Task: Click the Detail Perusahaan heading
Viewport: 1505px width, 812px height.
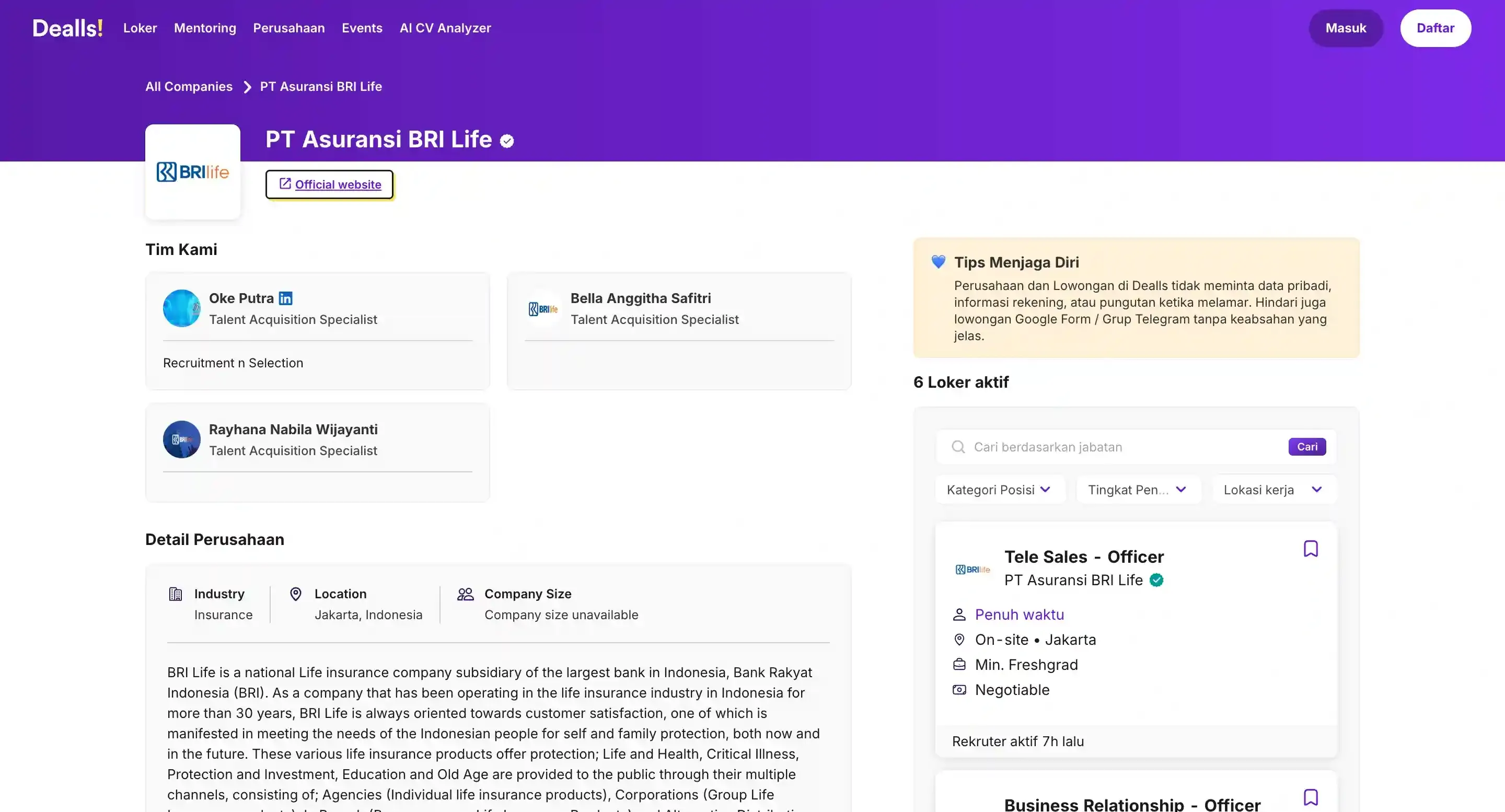Action: (214, 539)
